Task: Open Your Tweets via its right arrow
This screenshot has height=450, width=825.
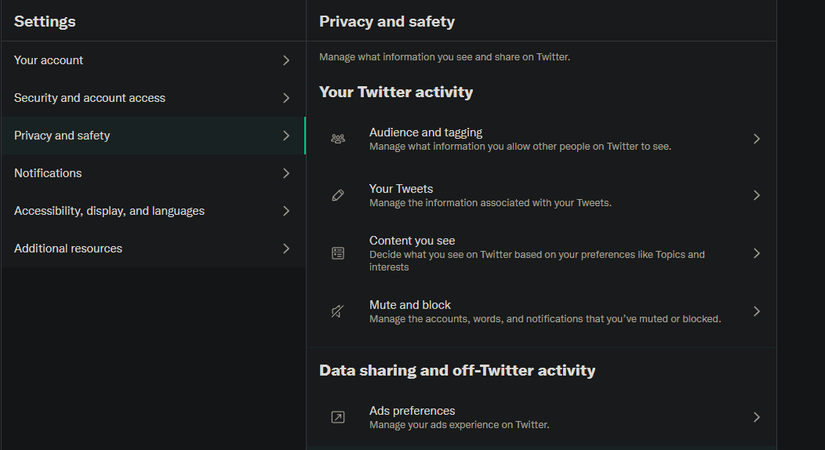Action: coord(757,195)
